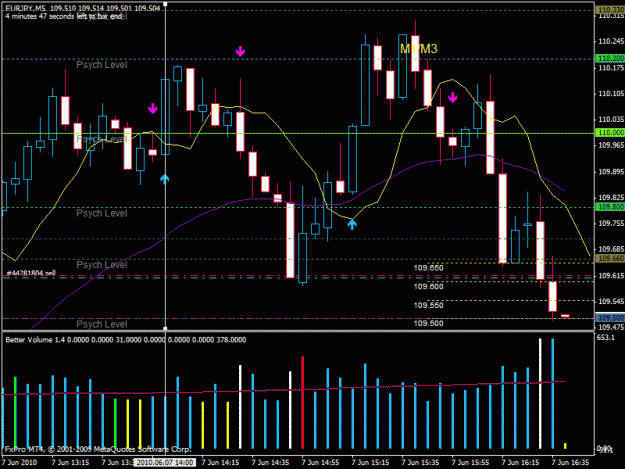
Task: Click the Psych Level label at 110.200
Action: click(x=102, y=65)
